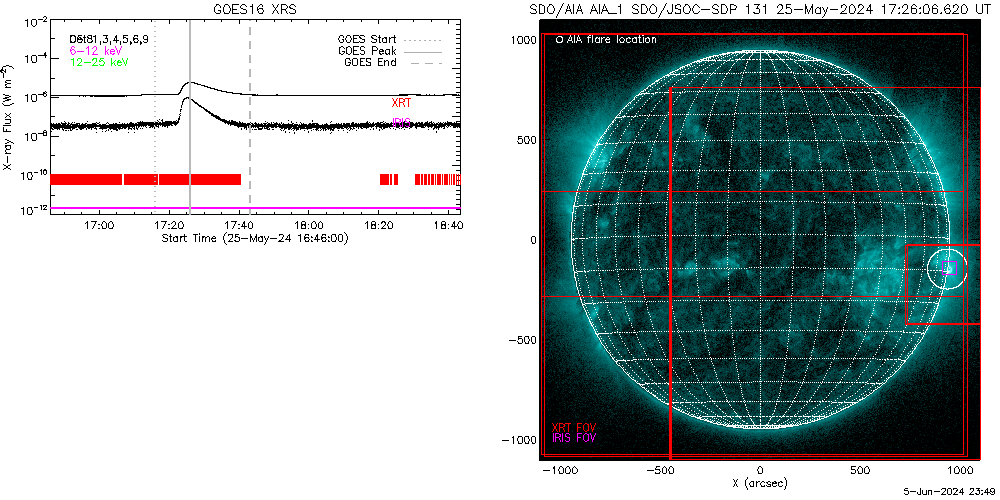The image size is (1000, 500).
Task: Click the magenta 'IRIS FOV' legend text
Action: pyautogui.click(x=575, y=439)
